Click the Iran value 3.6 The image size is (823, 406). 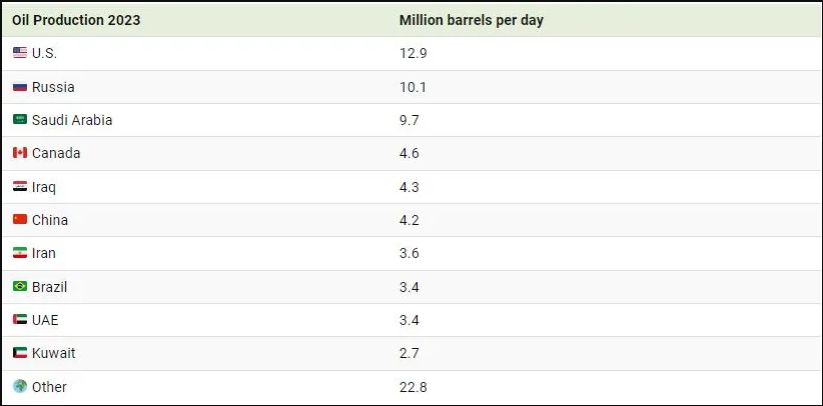[x=409, y=253]
